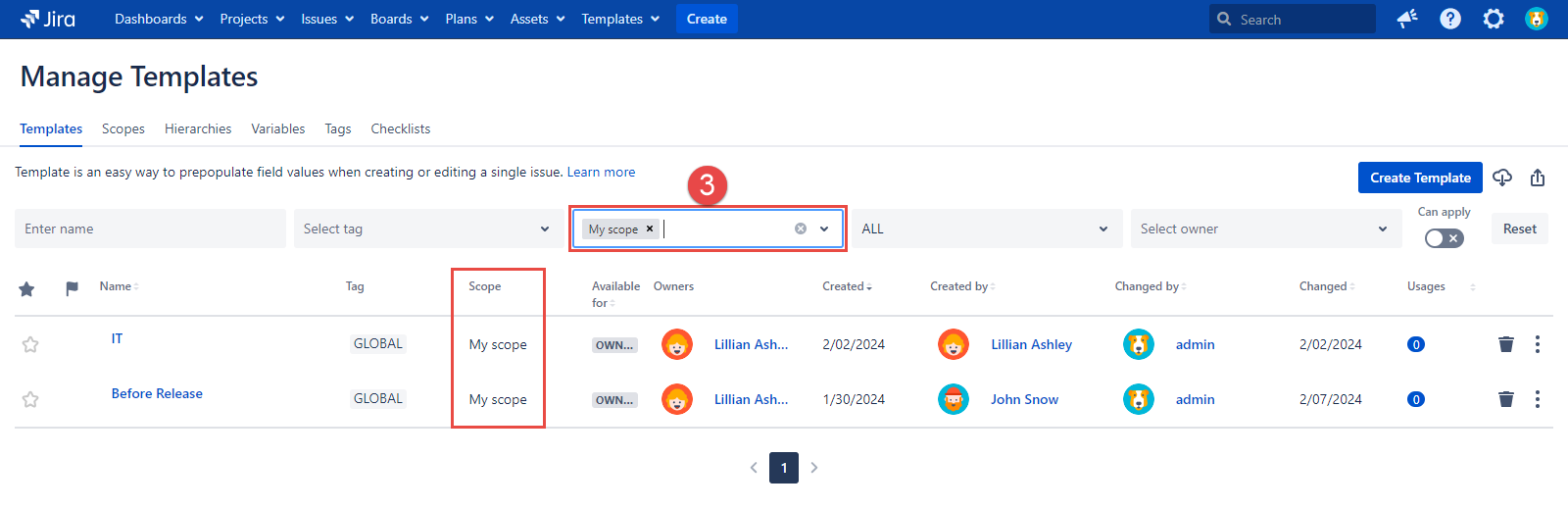This screenshot has width=1568, height=509.
Task: Click the cloud download import icon
Action: pyautogui.click(x=1502, y=178)
